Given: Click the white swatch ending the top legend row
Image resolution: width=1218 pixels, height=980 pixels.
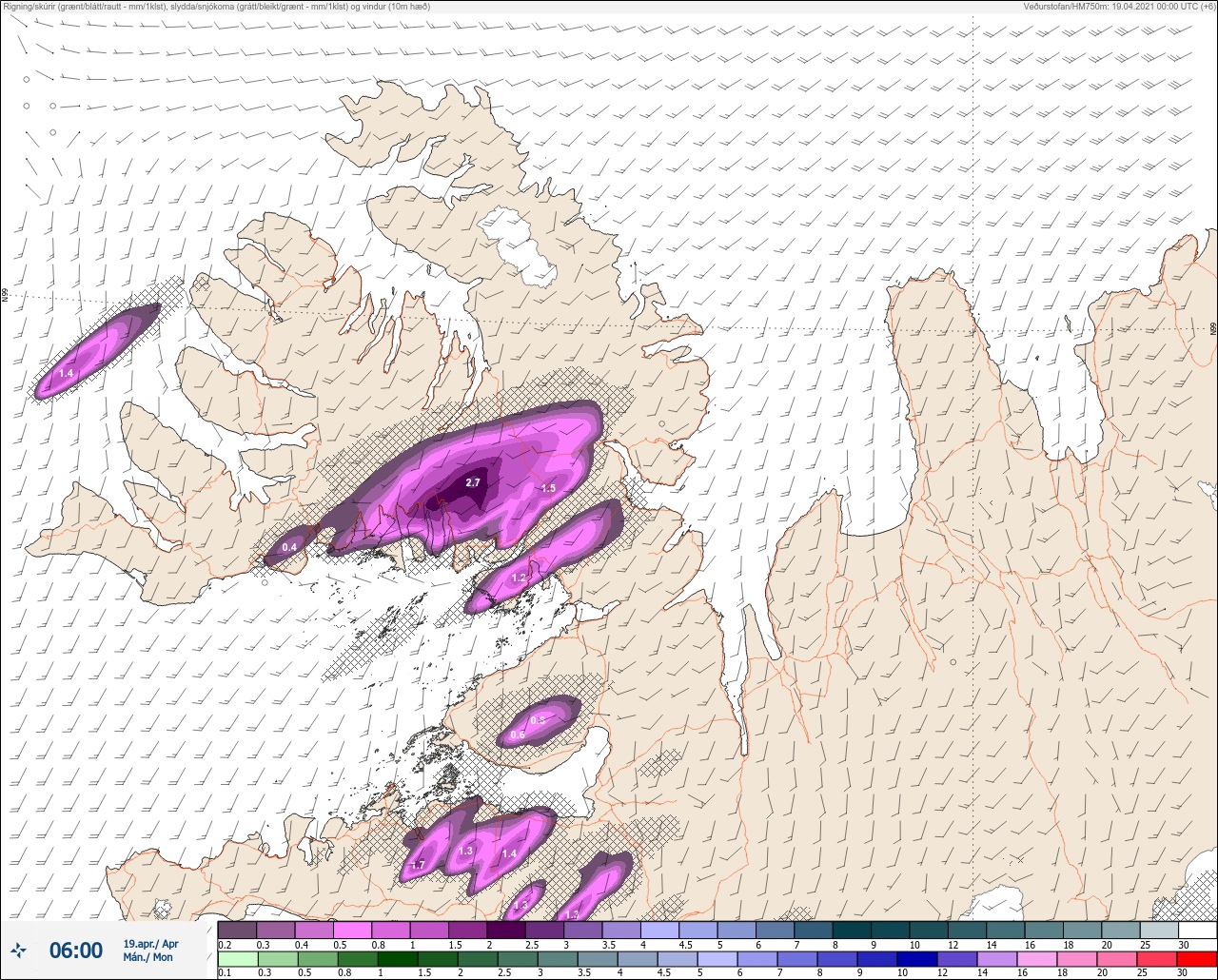Looking at the screenshot, I should pos(1197,930).
